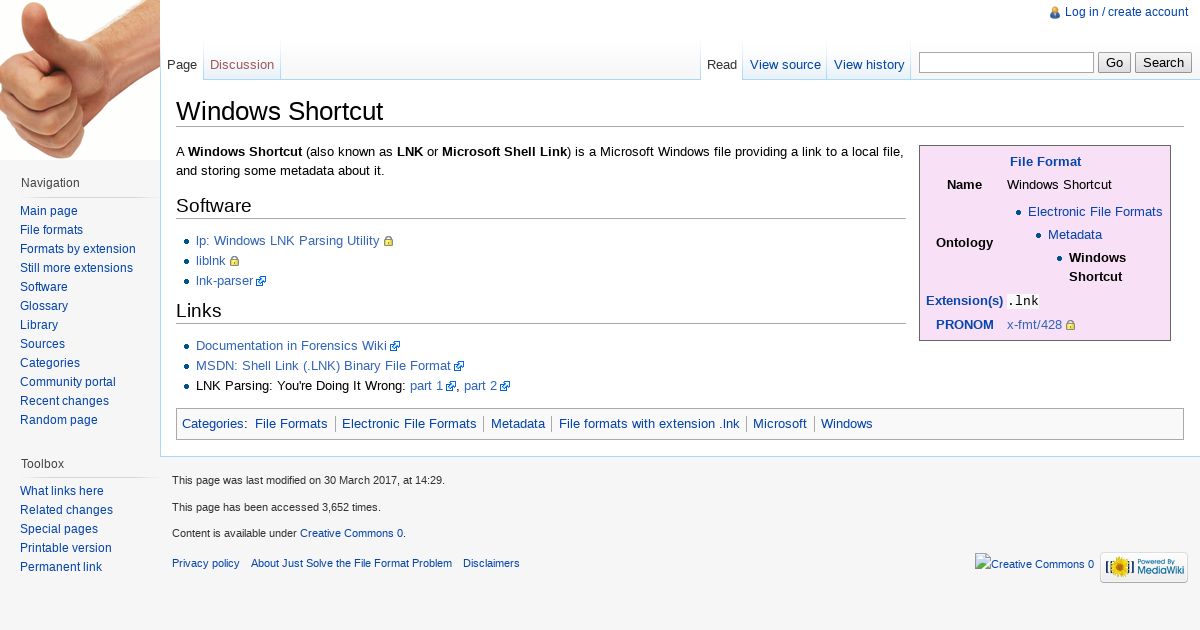
Task: Click the Powered by MediaWiki badge
Action: [x=1144, y=567]
